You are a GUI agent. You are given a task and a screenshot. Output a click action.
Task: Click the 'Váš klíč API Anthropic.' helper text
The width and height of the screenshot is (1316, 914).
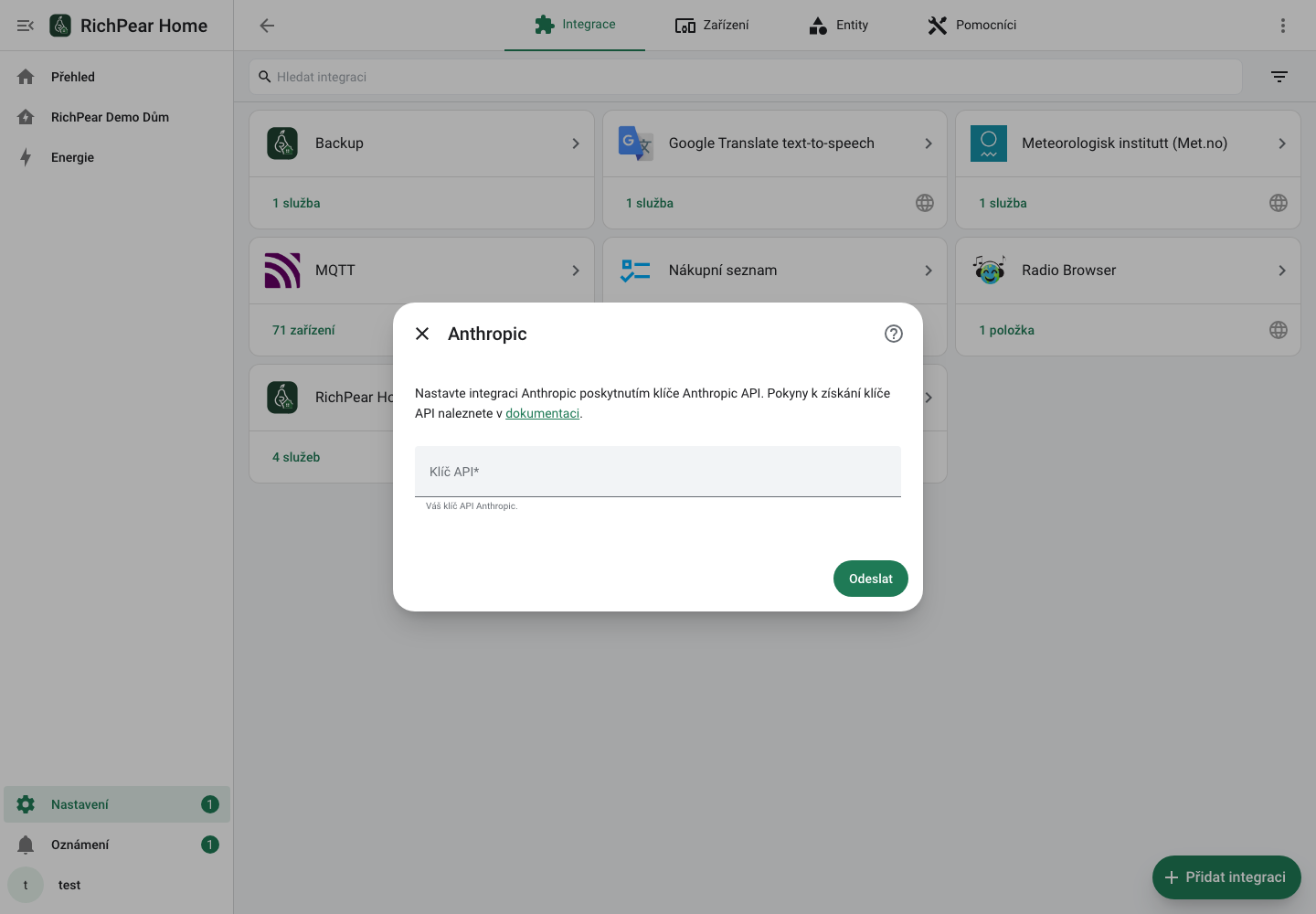click(x=472, y=506)
